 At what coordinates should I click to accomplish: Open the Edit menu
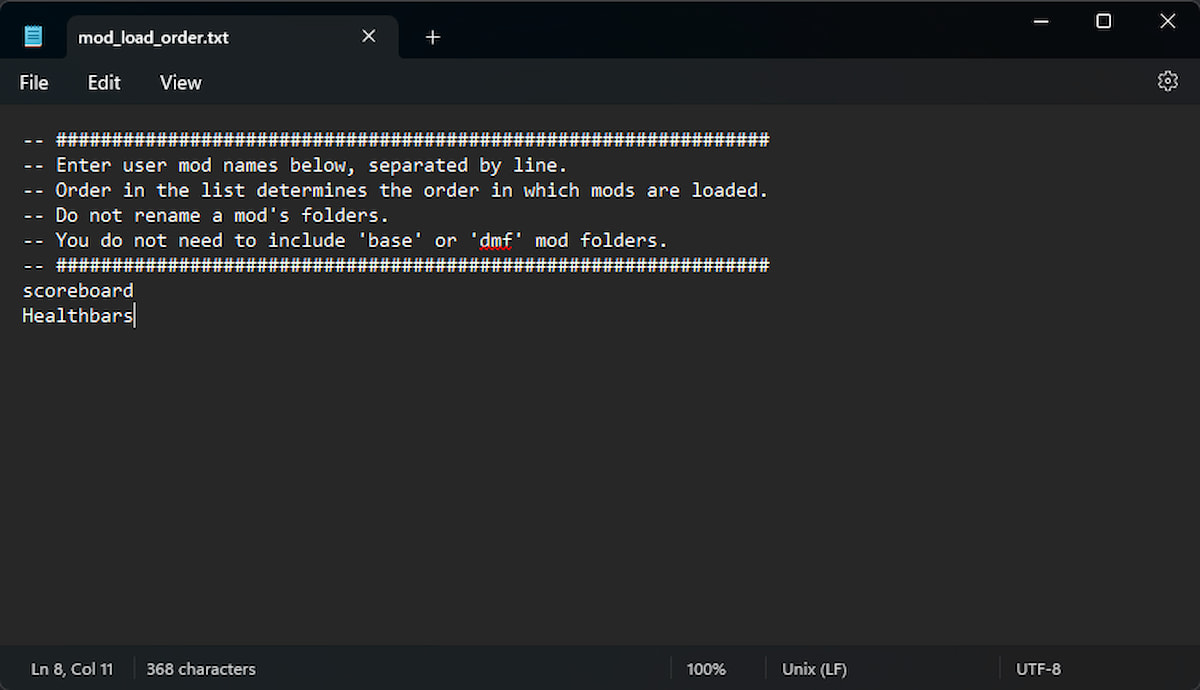104,83
